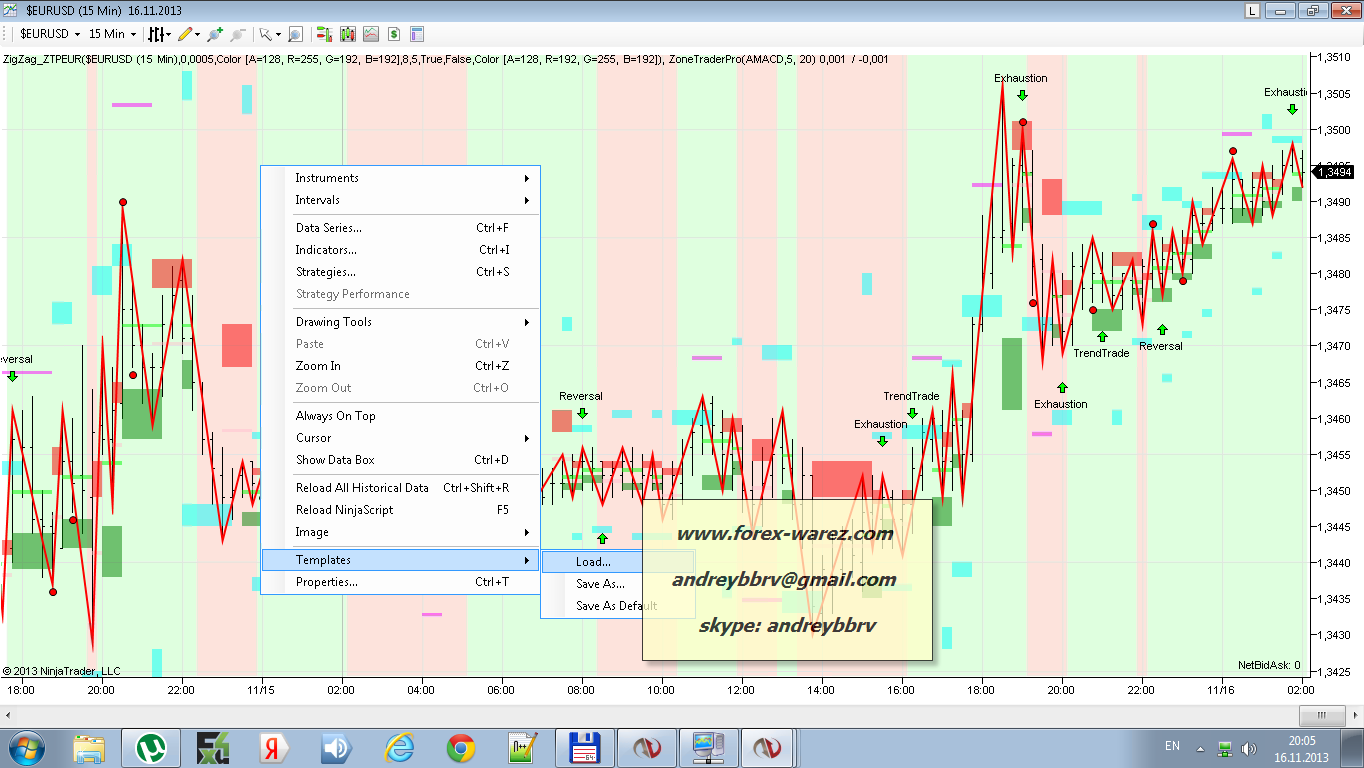Click the data box magnifier toolbar icon
This screenshot has height=768, width=1364.
tap(295, 34)
